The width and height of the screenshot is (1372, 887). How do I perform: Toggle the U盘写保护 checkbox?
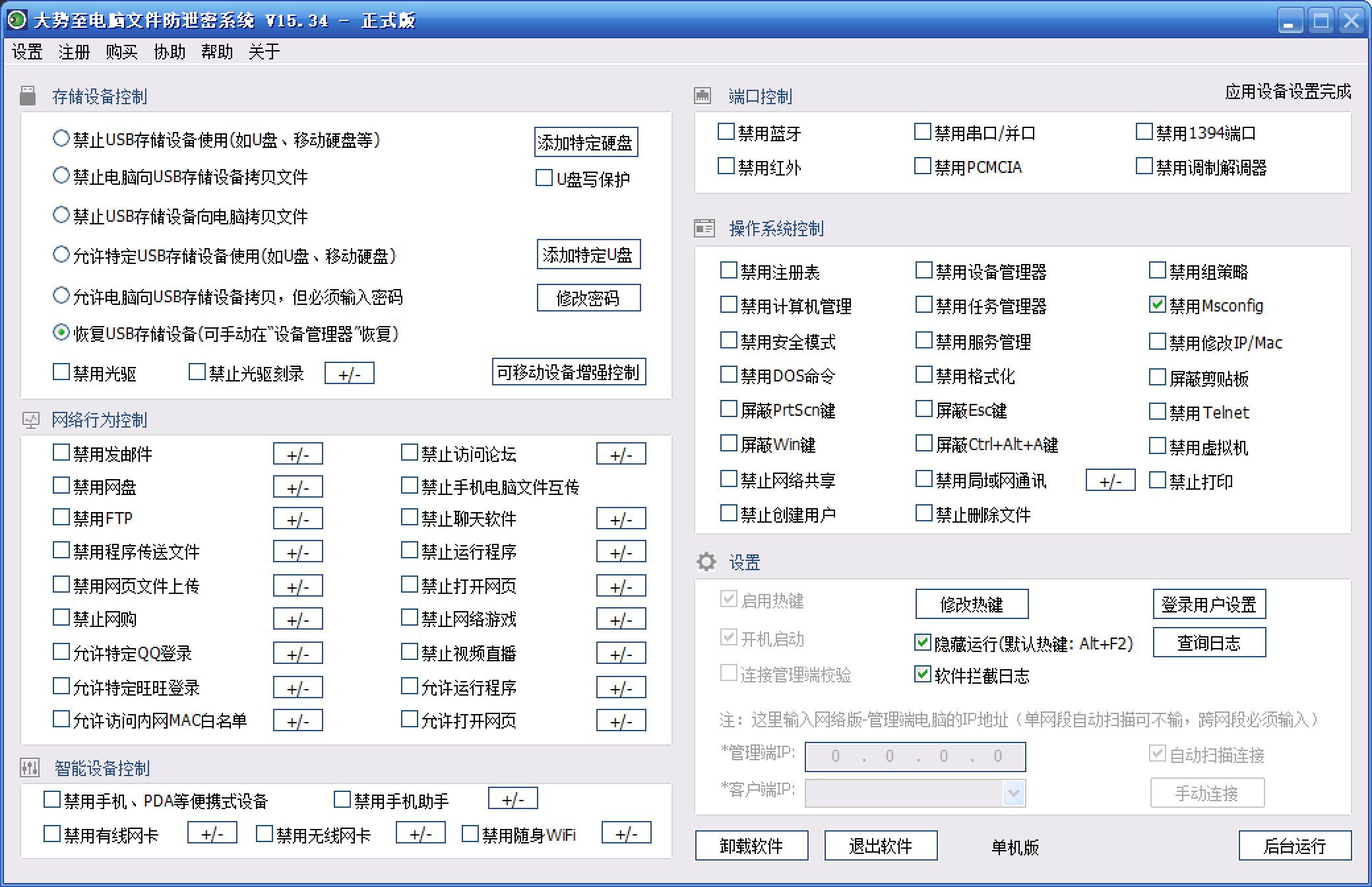(x=544, y=178)
